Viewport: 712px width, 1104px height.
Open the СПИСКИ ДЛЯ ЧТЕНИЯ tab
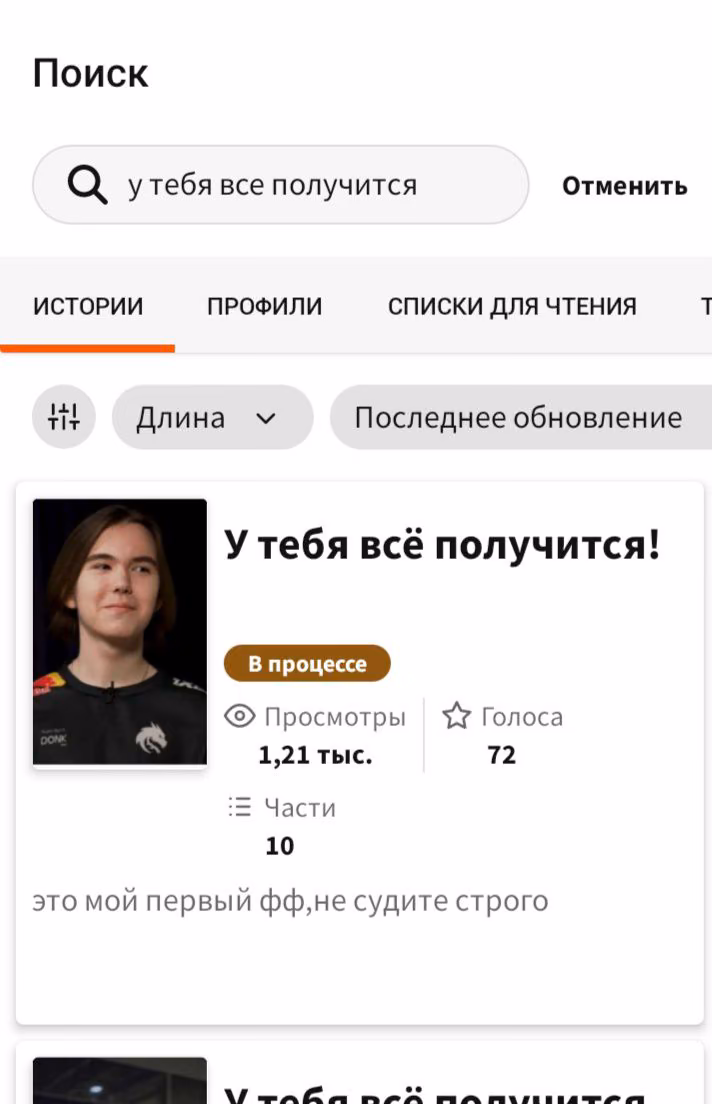[512, 306]
